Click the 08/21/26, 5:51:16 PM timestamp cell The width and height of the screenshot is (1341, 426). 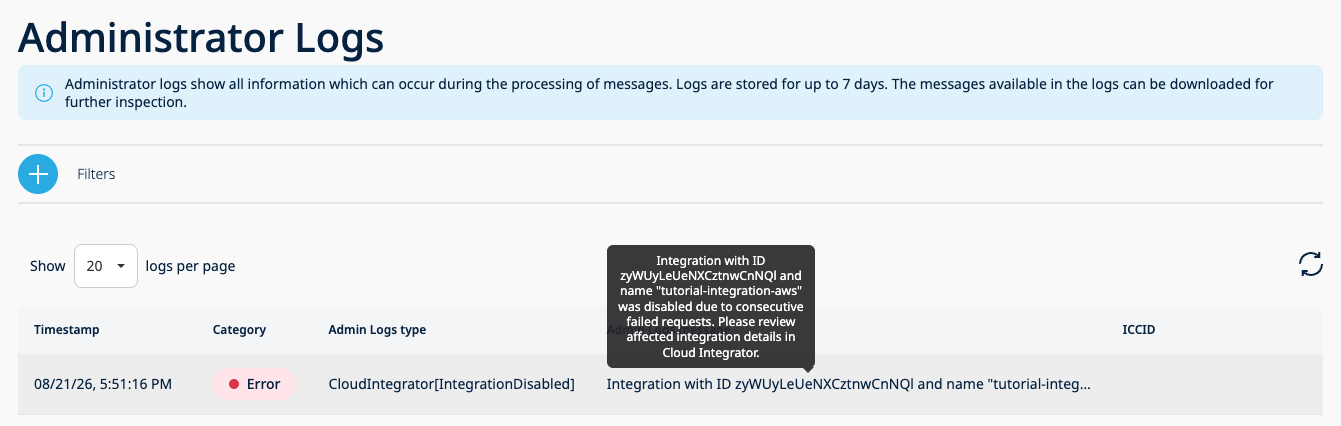(x=103, y=384)
